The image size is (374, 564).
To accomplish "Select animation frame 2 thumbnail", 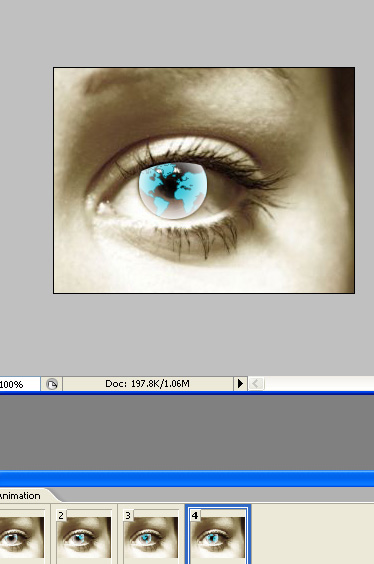I will (84, 537).
